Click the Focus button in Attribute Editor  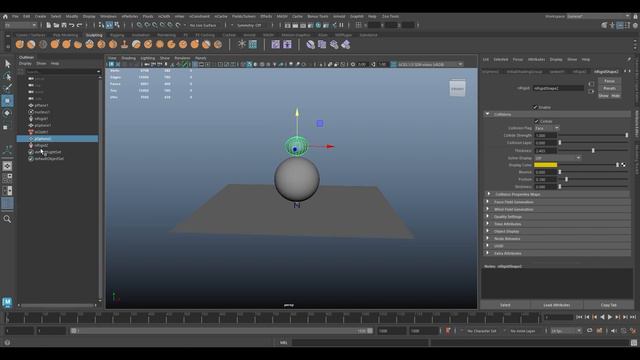click(x=609, y=81)
